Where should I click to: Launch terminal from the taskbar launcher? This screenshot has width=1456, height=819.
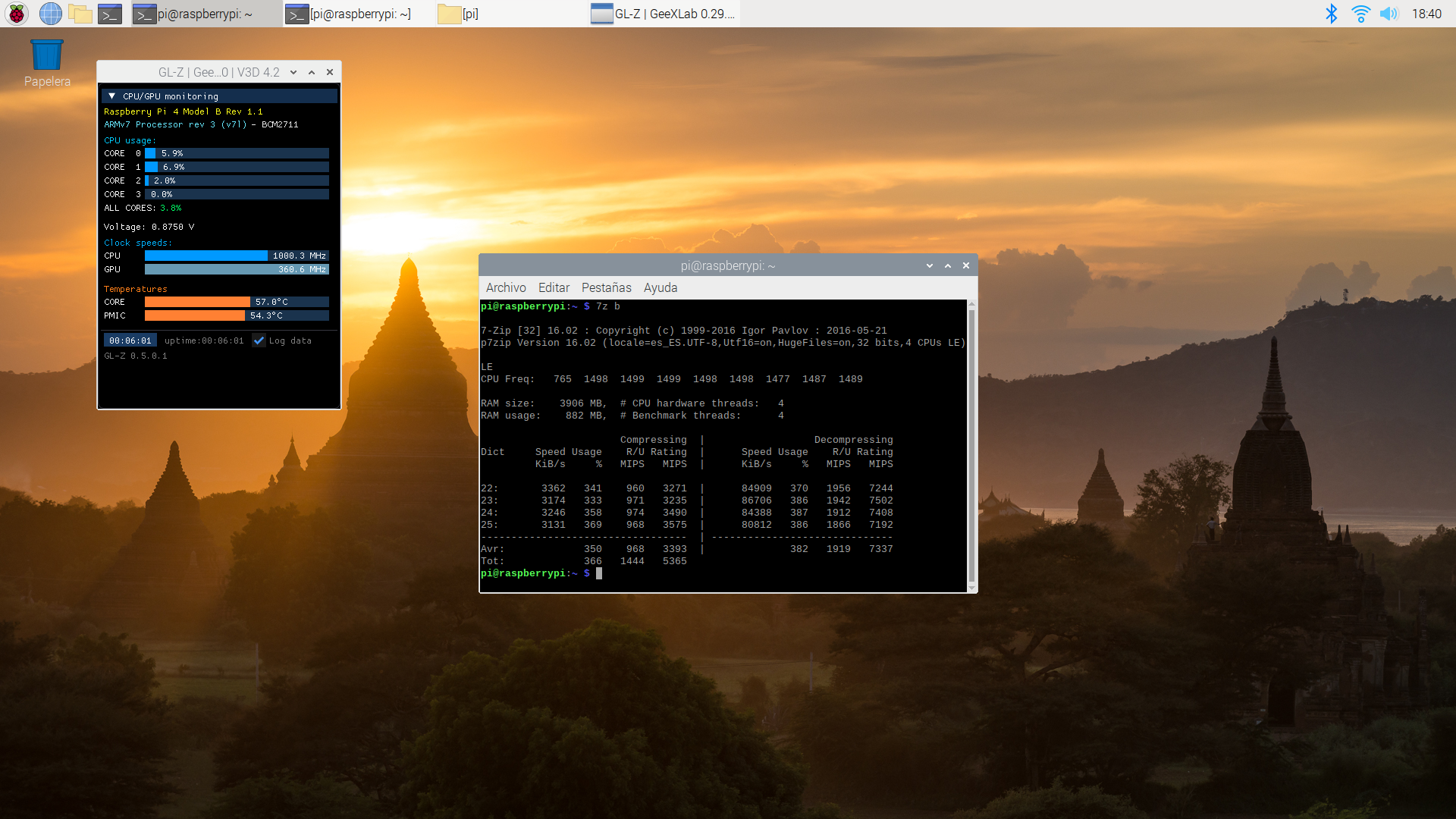click(110, 14)
